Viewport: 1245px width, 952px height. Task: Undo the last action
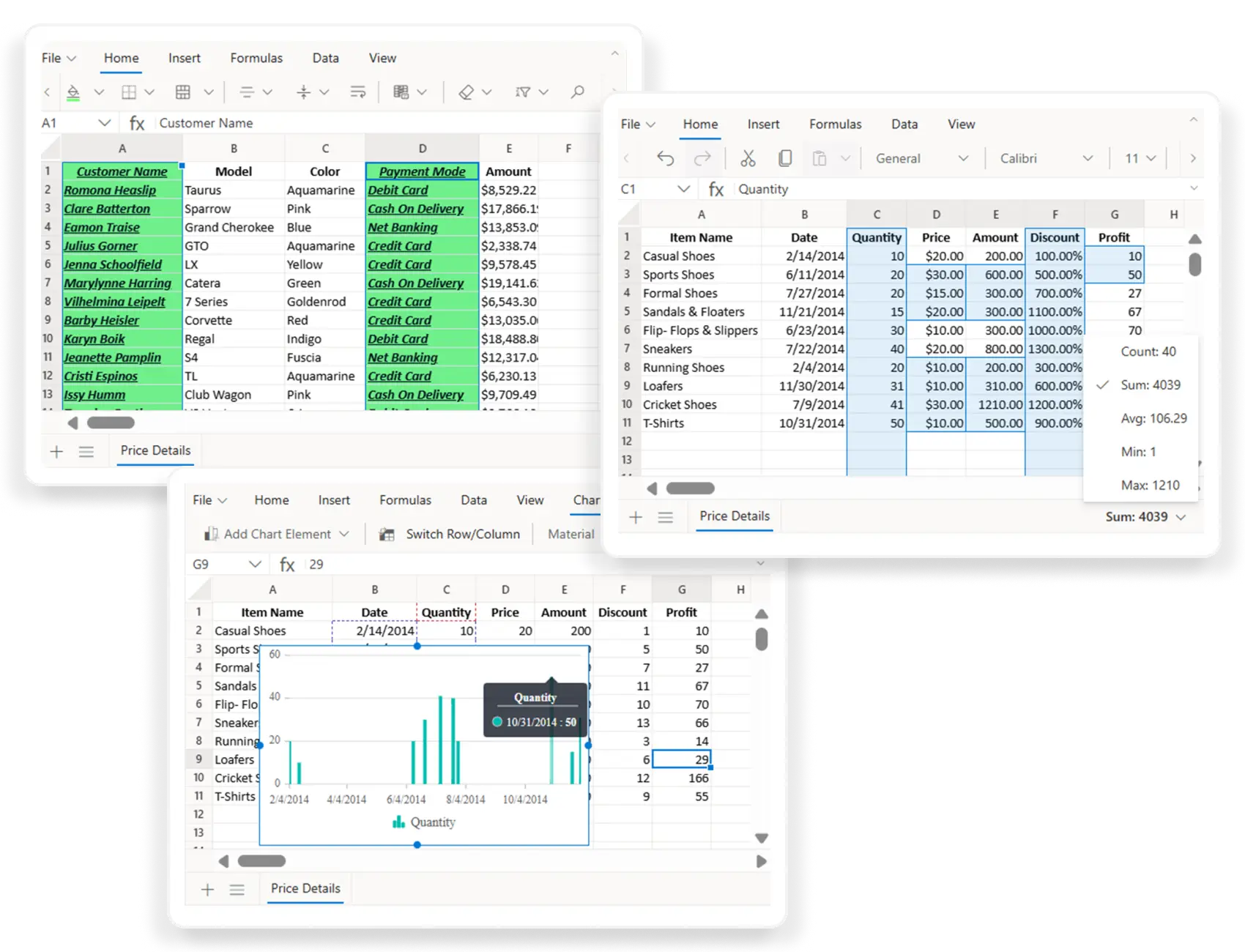[666, 157]
